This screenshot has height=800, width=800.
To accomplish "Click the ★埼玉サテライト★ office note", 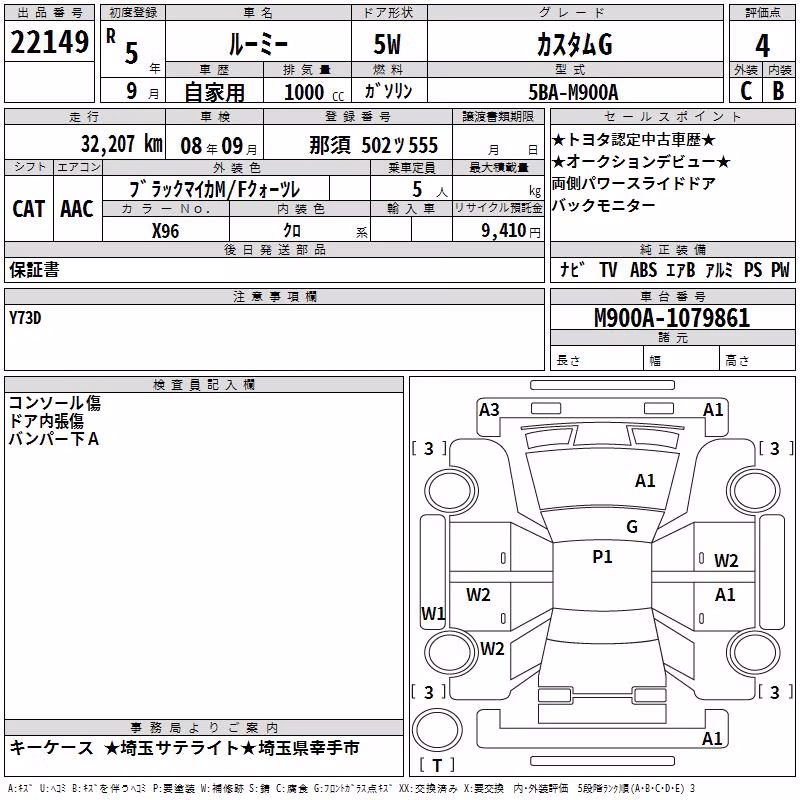I will (179, 748).
